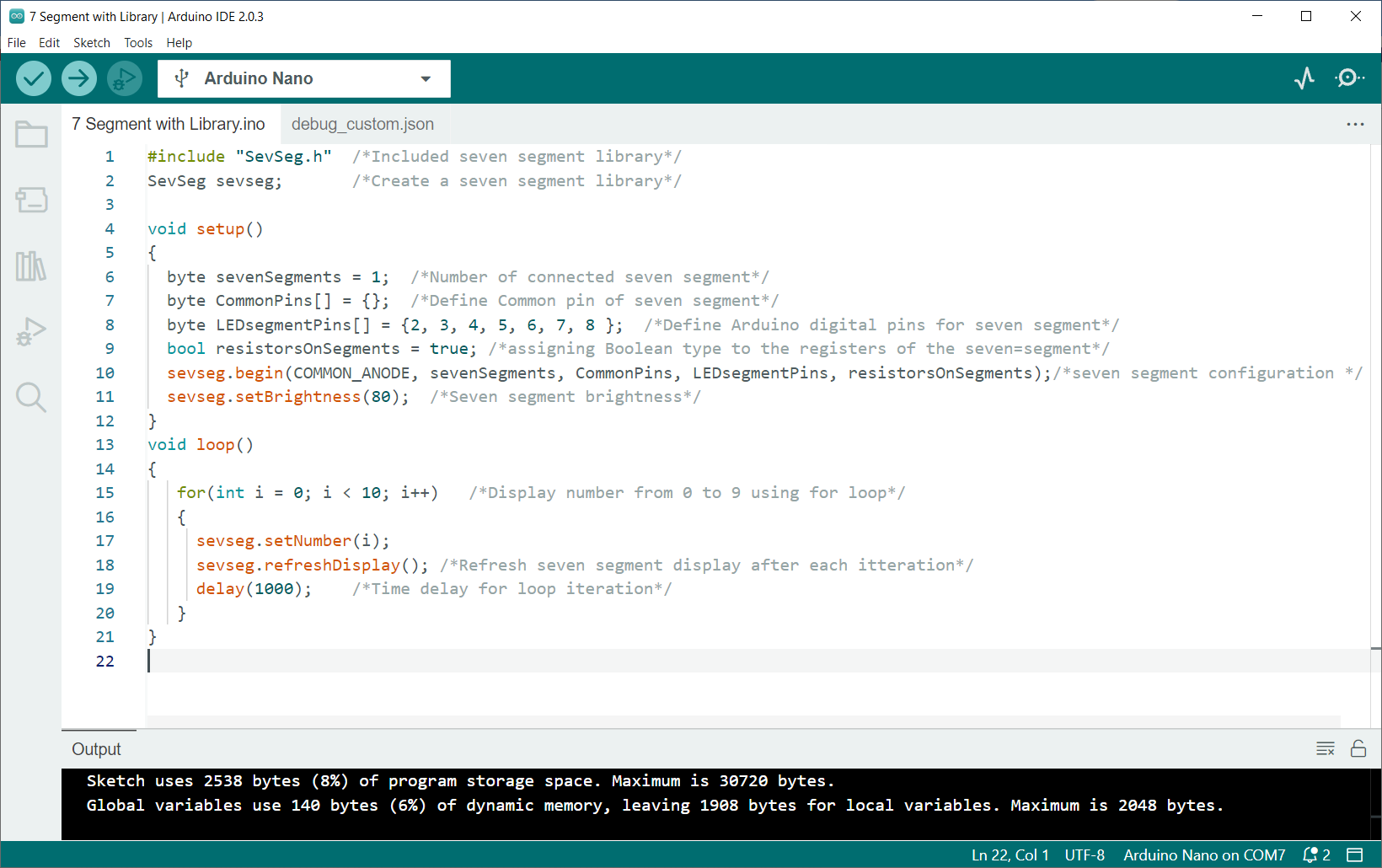Screen dimensions: 1382x868
Task: Click UTF-8 encoding in status bar
Action: coord(1085,855)
